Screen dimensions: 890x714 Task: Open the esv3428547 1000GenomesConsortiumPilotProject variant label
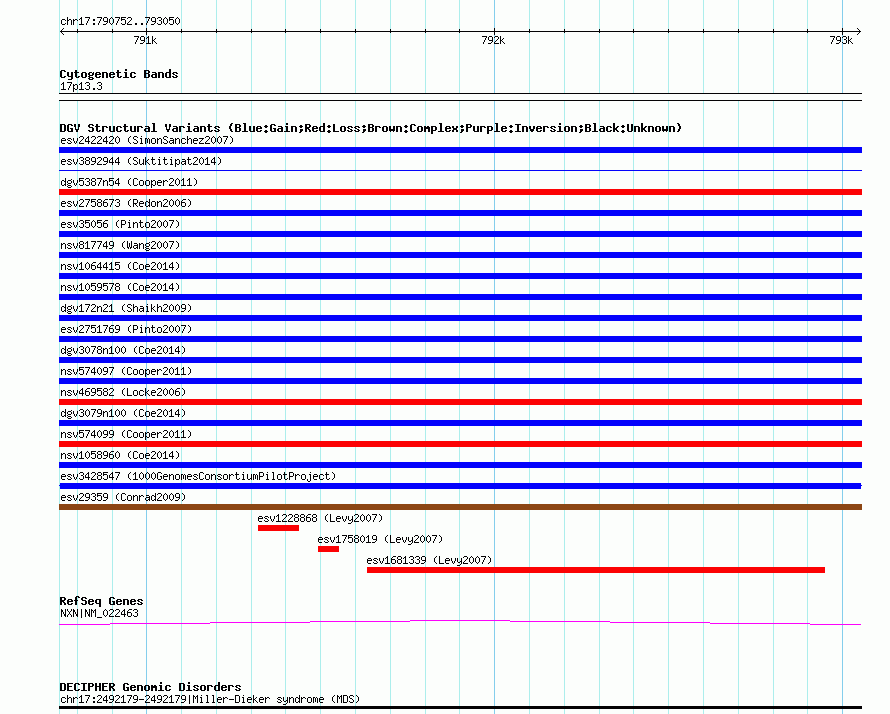click(198, 476)
